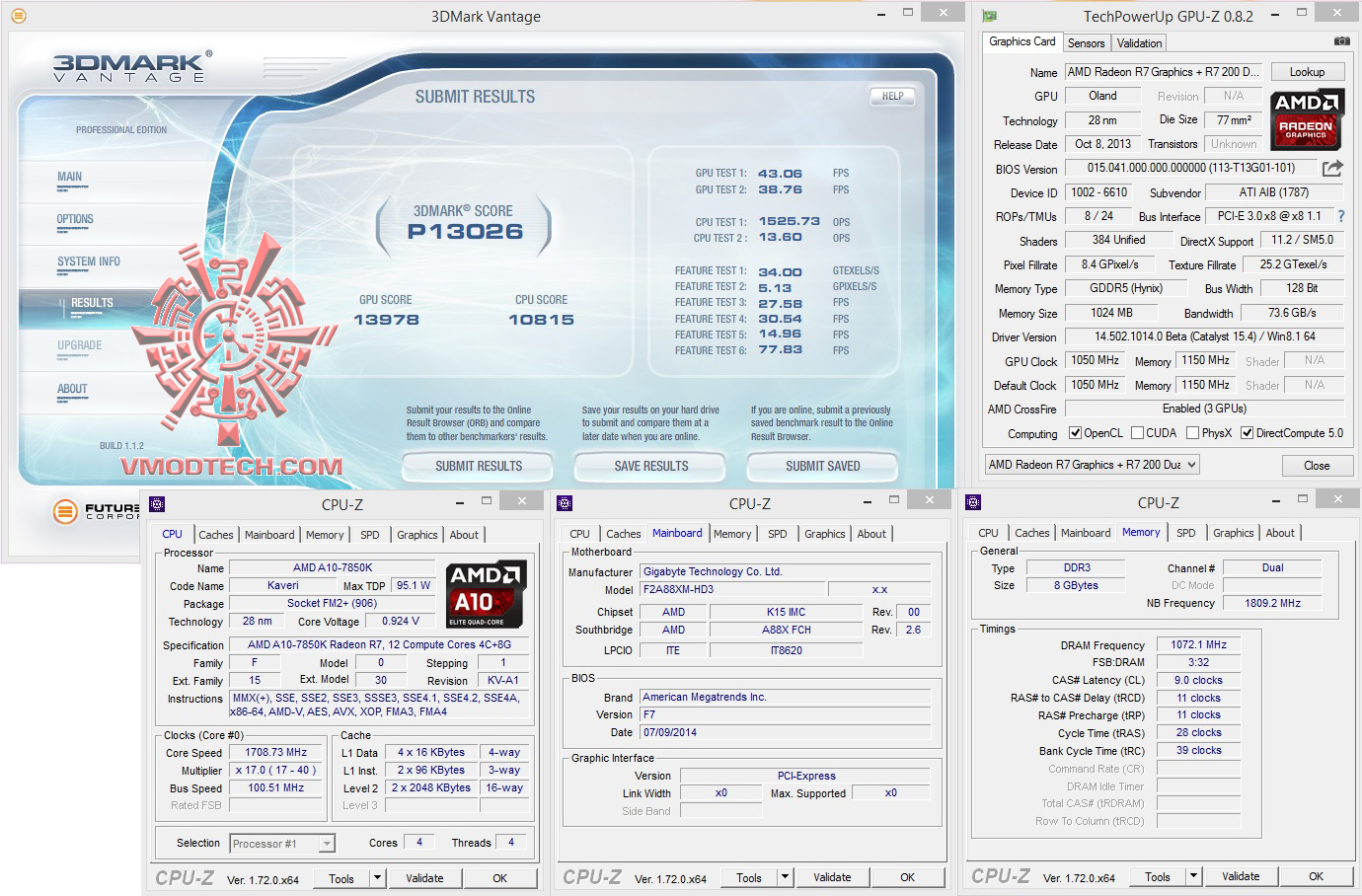
Task: Click the 3DMark Vantage title bar icon
Action: (x=18, y=16)
